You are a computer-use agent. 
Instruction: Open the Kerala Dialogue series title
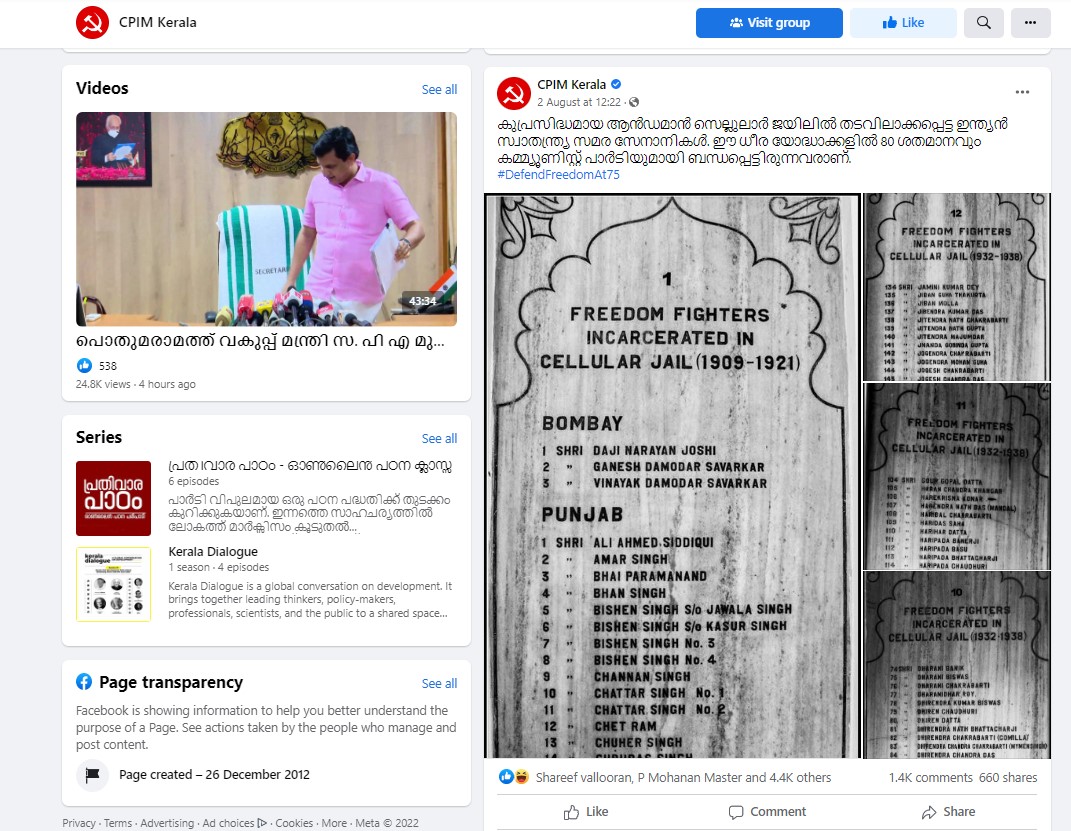click(x=213, y=552)
